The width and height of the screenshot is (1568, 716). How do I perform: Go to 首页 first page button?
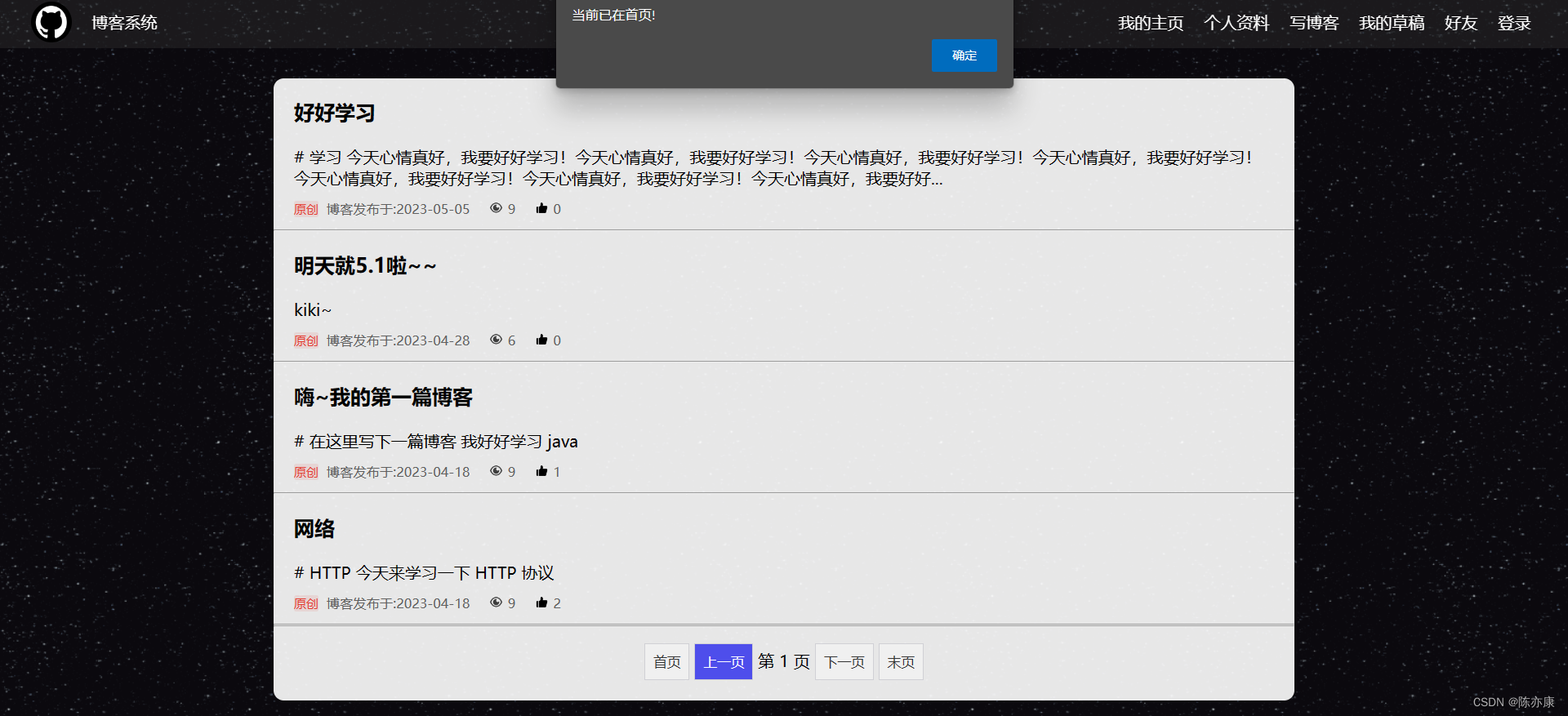click(x=667, y=662)
